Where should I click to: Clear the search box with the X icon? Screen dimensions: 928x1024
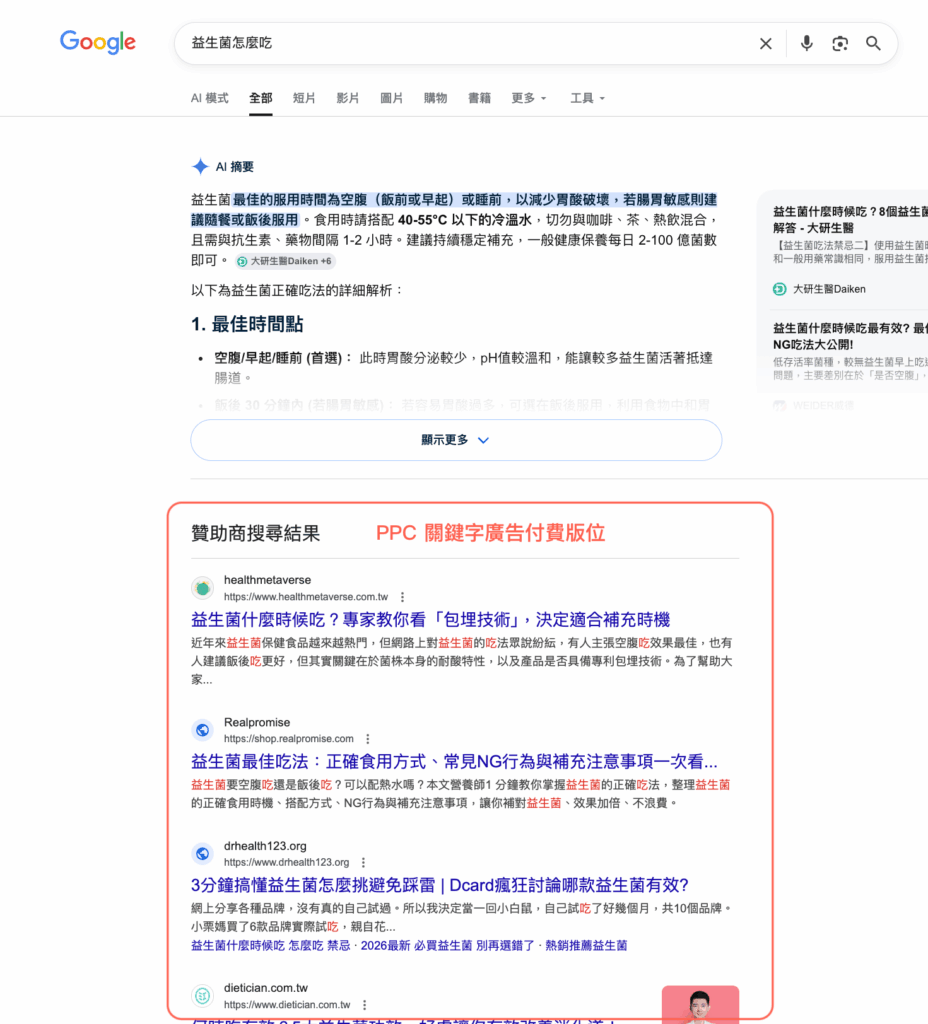click(765, 44)
